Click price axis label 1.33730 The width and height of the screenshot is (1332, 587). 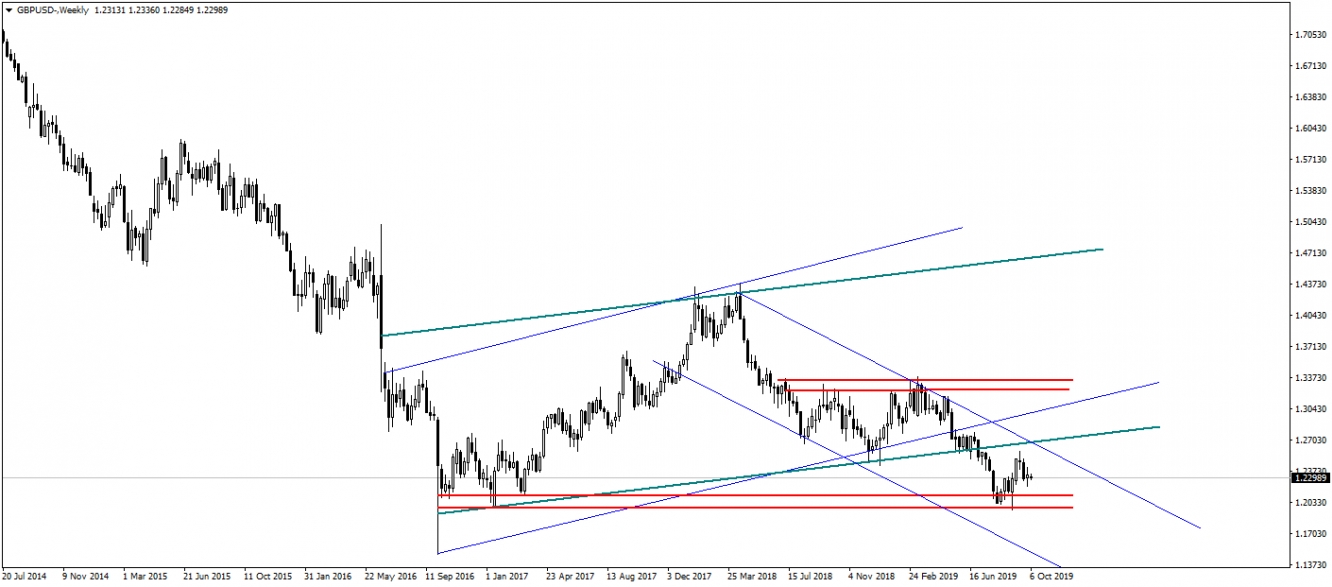(x=1309, y=377)
